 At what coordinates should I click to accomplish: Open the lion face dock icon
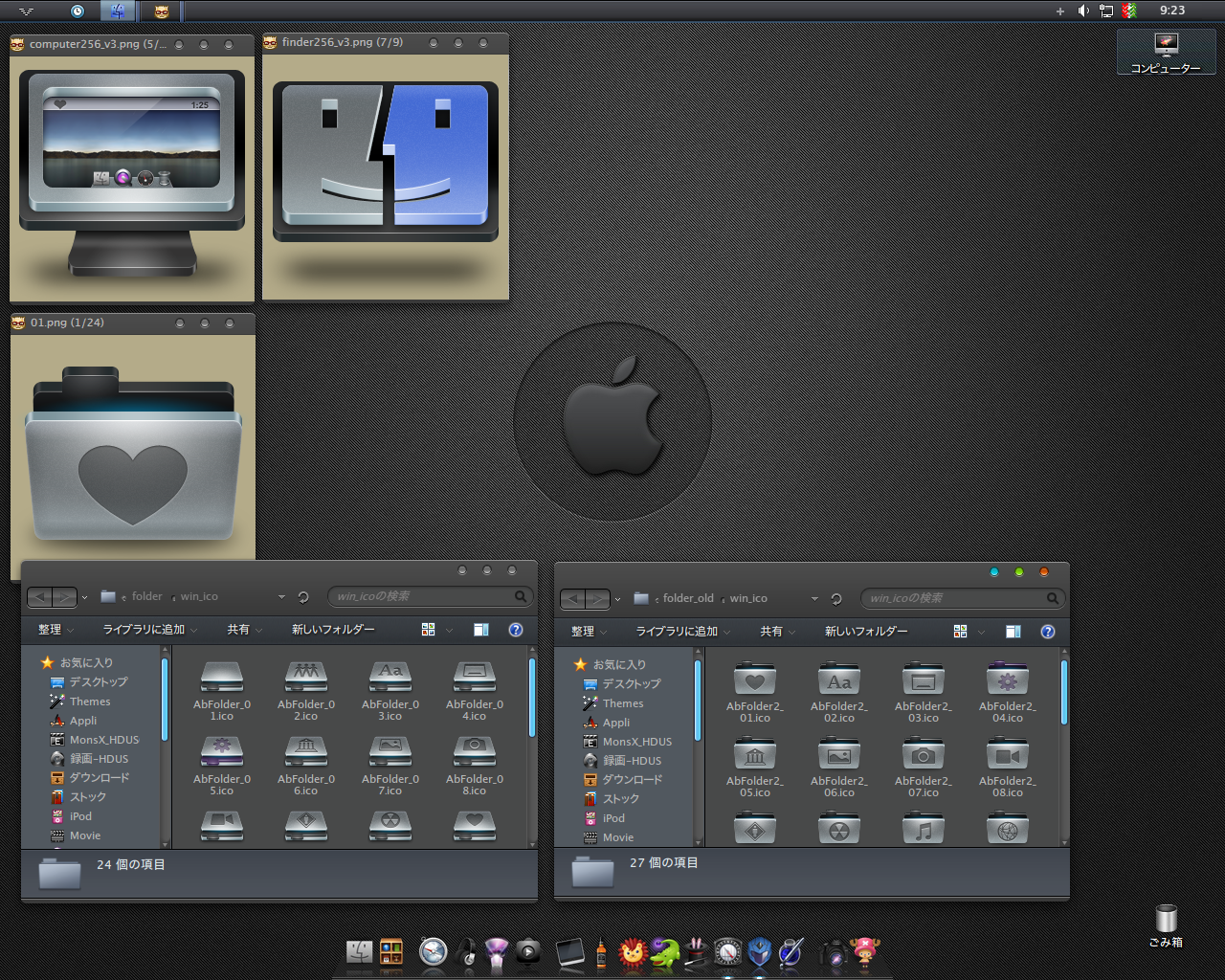pos(632,952)
